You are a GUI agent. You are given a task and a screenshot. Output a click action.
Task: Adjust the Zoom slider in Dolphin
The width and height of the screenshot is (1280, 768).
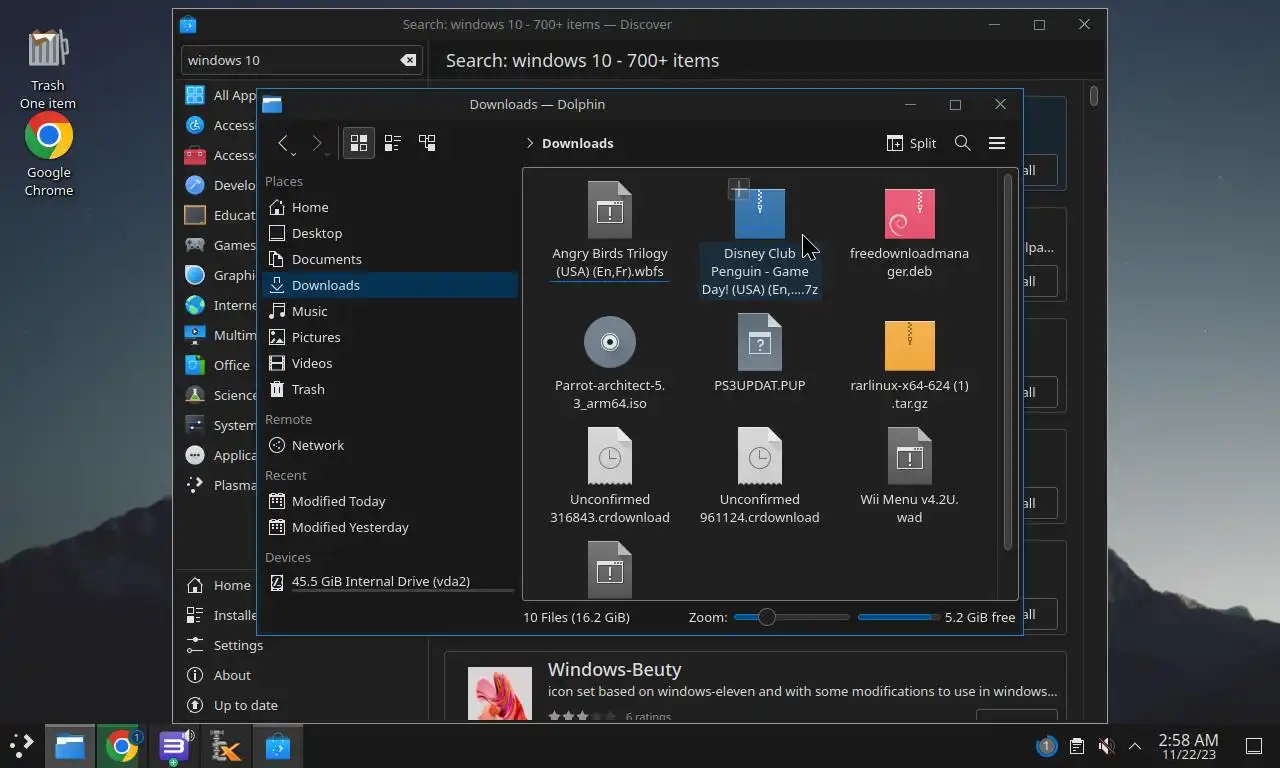tap(791, 617)
